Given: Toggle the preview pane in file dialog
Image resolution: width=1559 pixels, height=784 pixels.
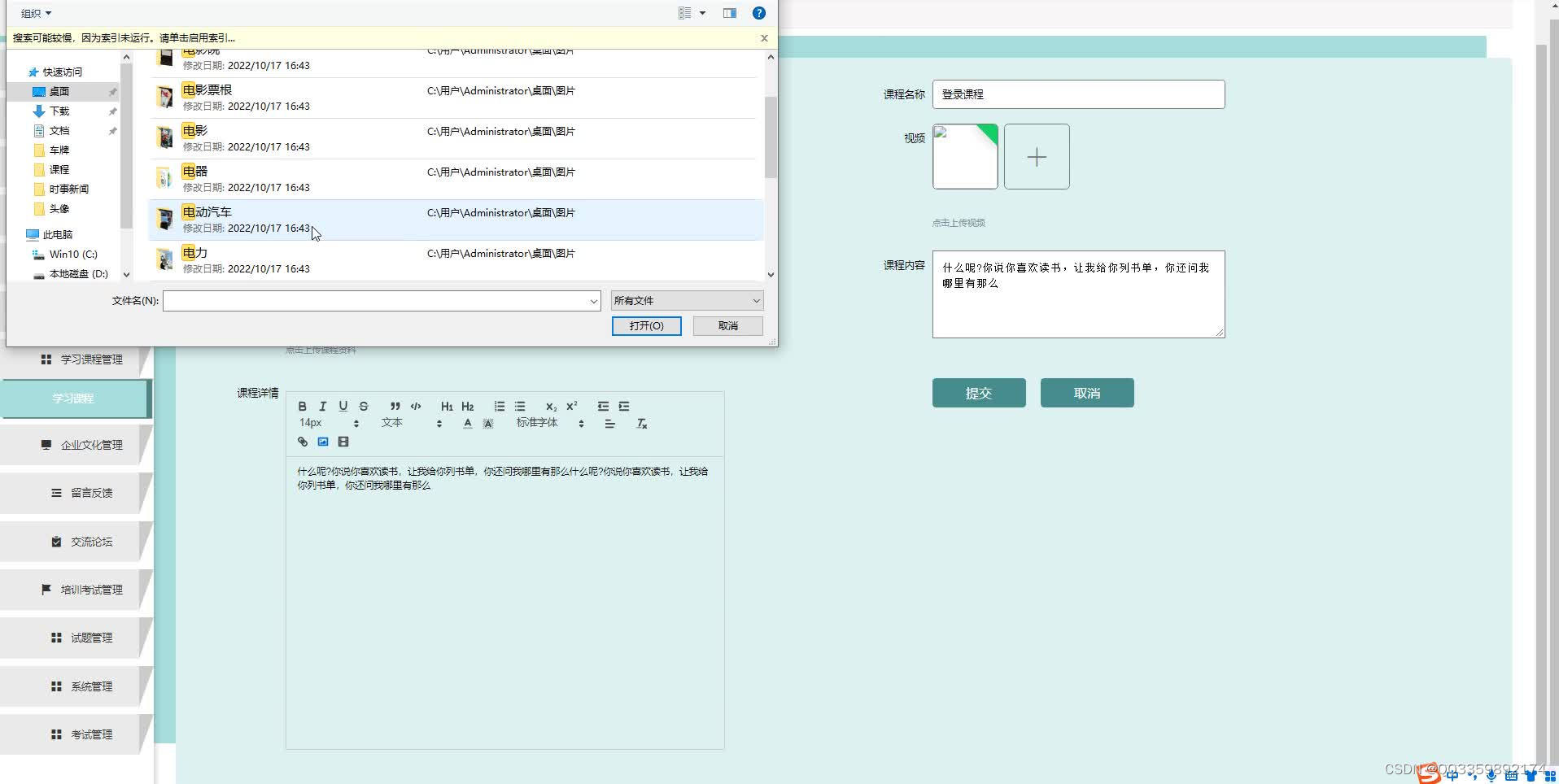Looking at the screenshot, I should coord(730,13).
